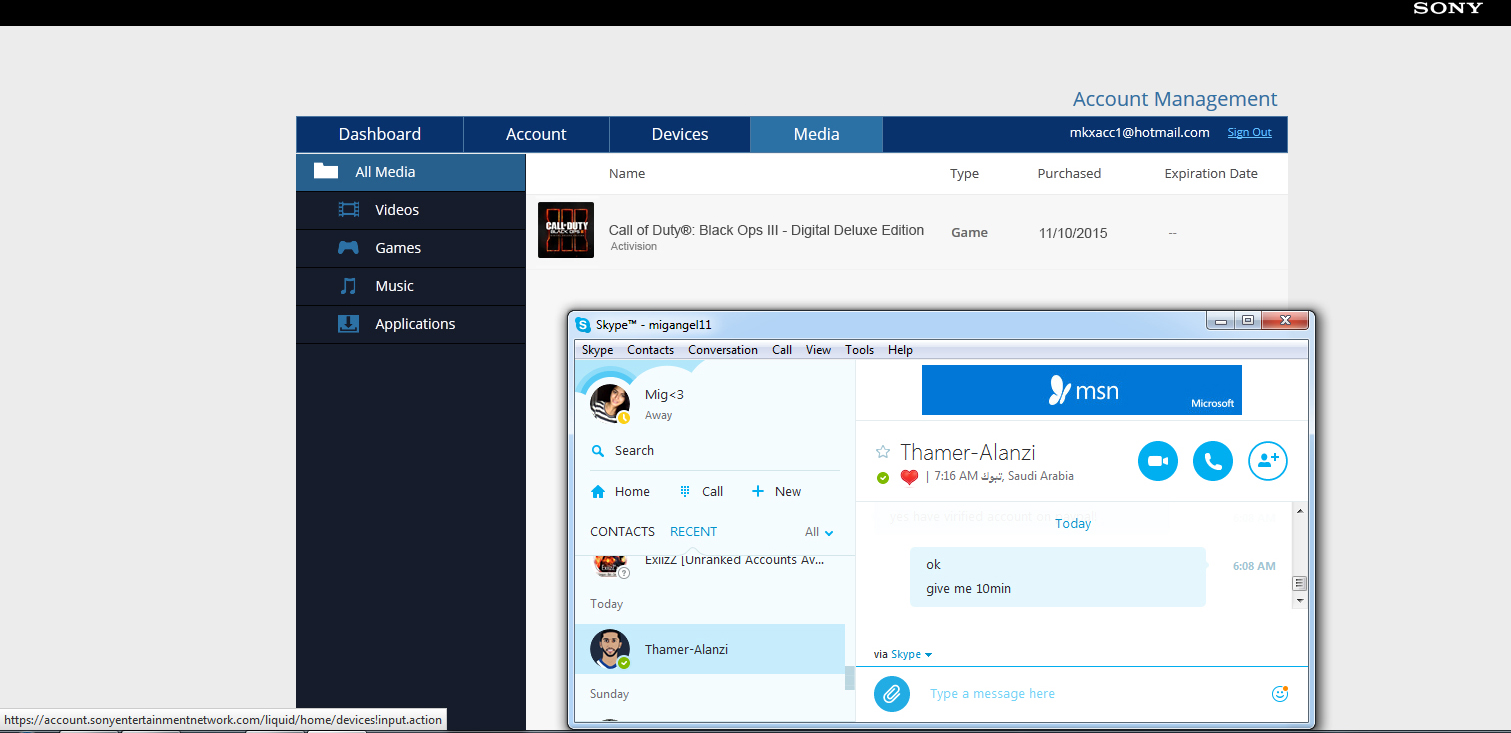This screenshot has width=1511, height=733.
Task: Click the Skype search magnifier icon
Action: pyautogui.click(x=598, y=451)
